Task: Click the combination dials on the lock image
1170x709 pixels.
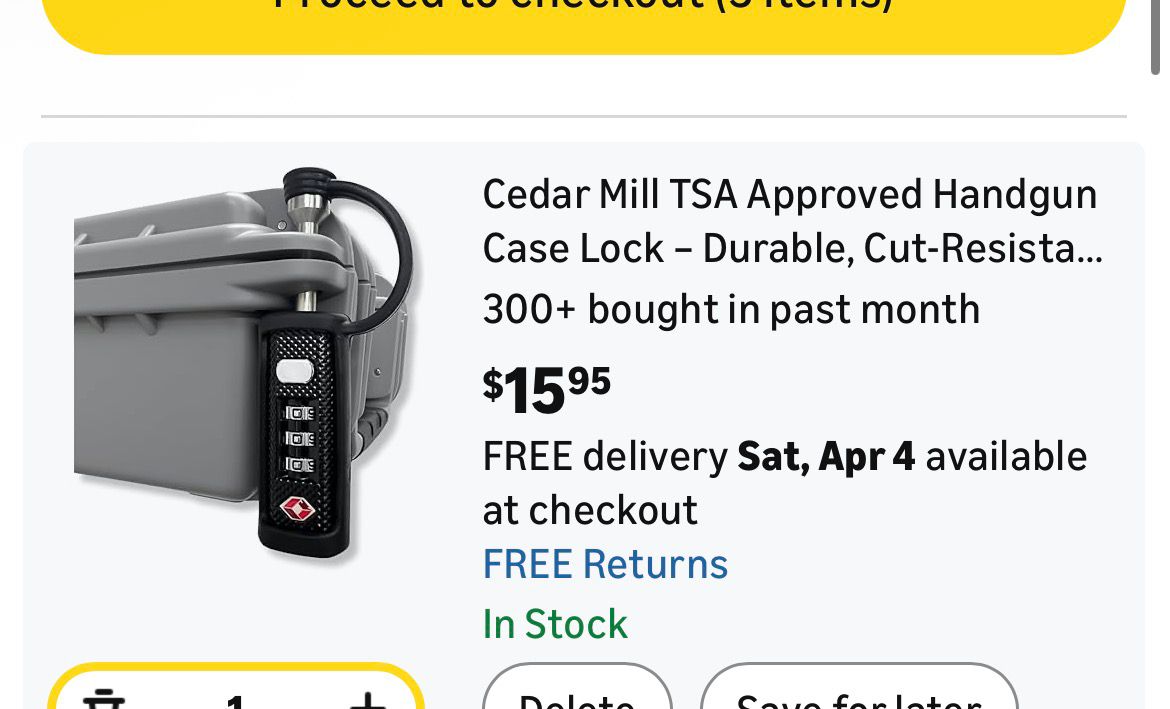Action: (x=299, y=438)
